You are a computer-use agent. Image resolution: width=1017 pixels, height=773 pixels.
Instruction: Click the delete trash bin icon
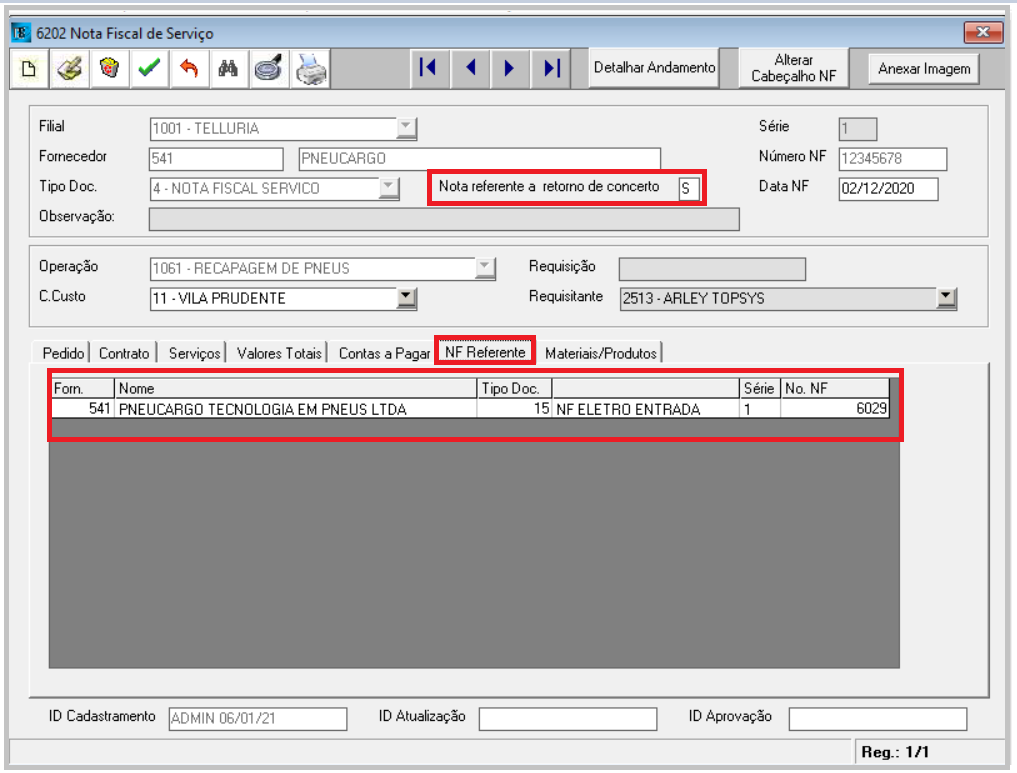click(110, 68)
